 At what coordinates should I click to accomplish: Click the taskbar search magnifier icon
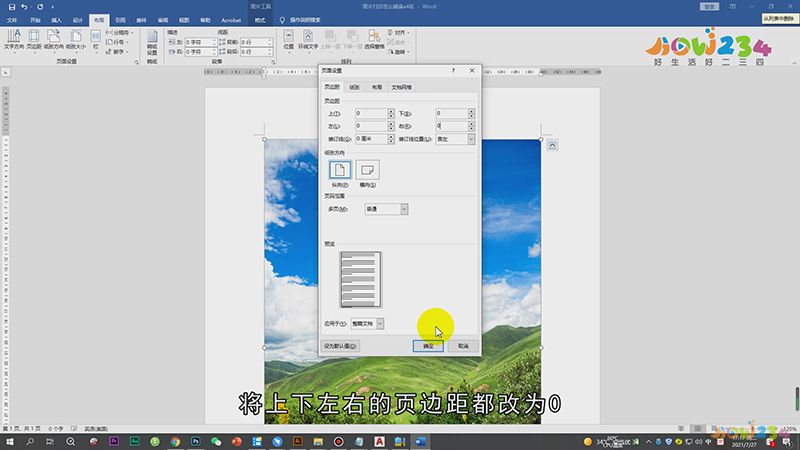pyautogui.click(x=30, y=441)
